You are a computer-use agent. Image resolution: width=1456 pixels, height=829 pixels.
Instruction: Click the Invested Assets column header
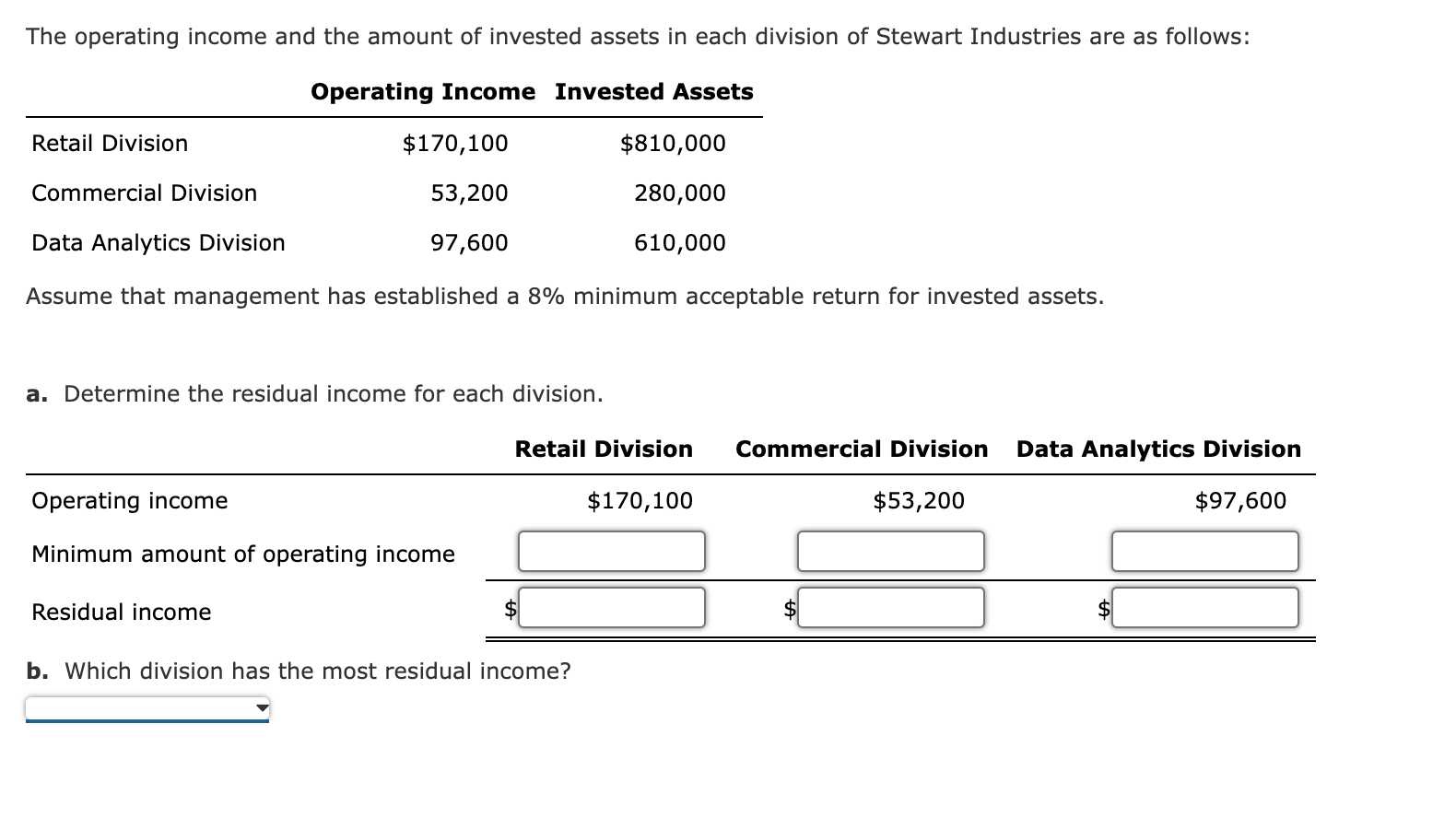tap(653, 91)
